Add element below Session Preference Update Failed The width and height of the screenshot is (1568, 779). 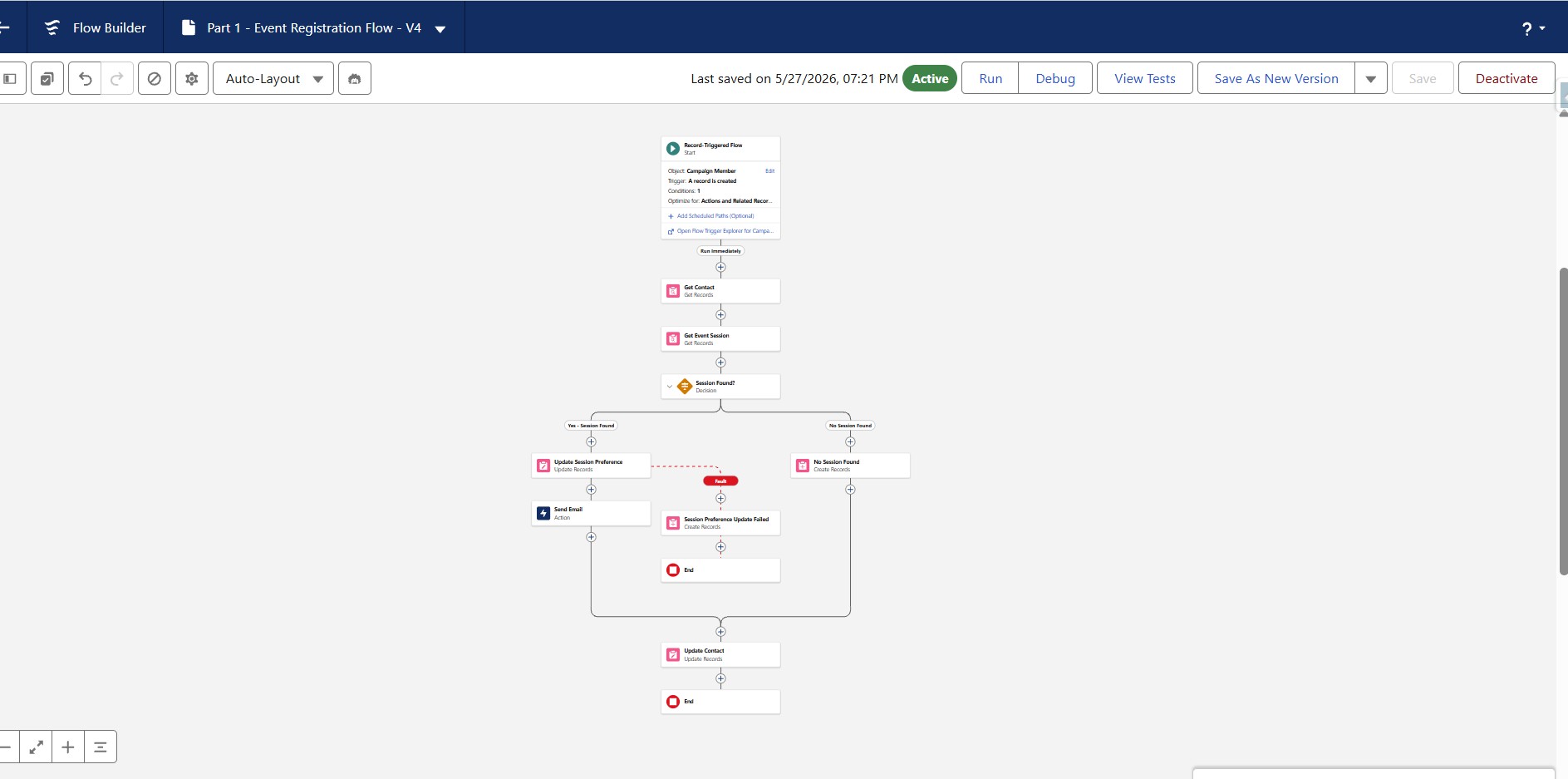[x=720, y=547]
